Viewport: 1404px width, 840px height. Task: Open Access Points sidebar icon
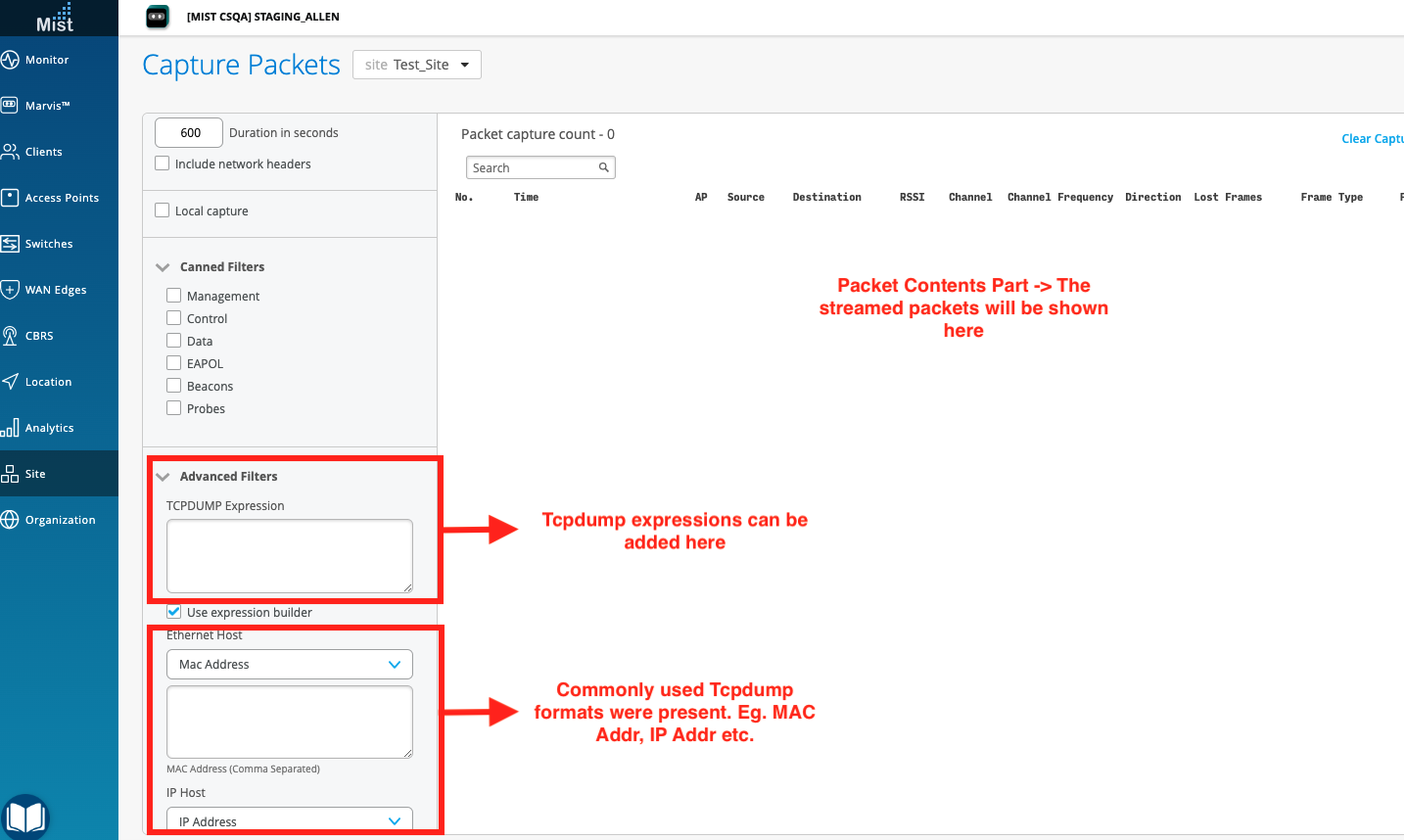click(x=10, y=198)
